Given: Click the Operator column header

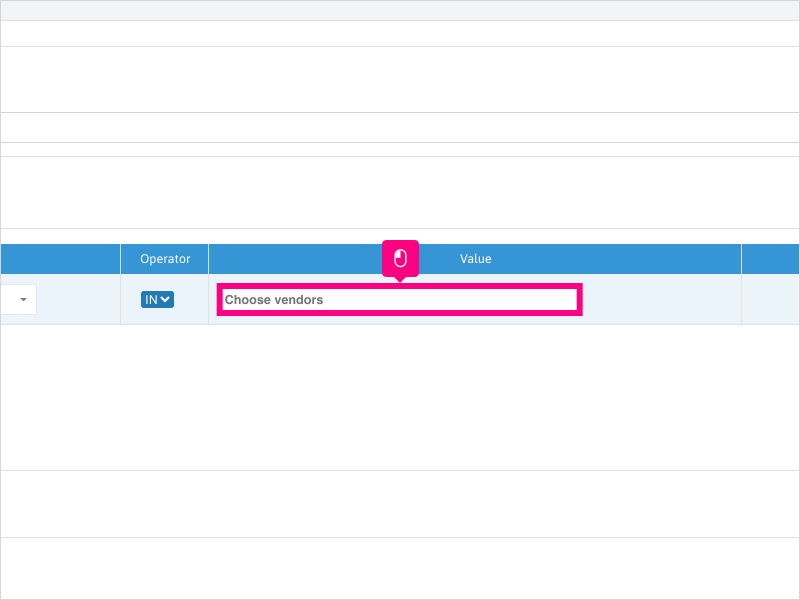Looking at the screenshot, I should (165, 259).
